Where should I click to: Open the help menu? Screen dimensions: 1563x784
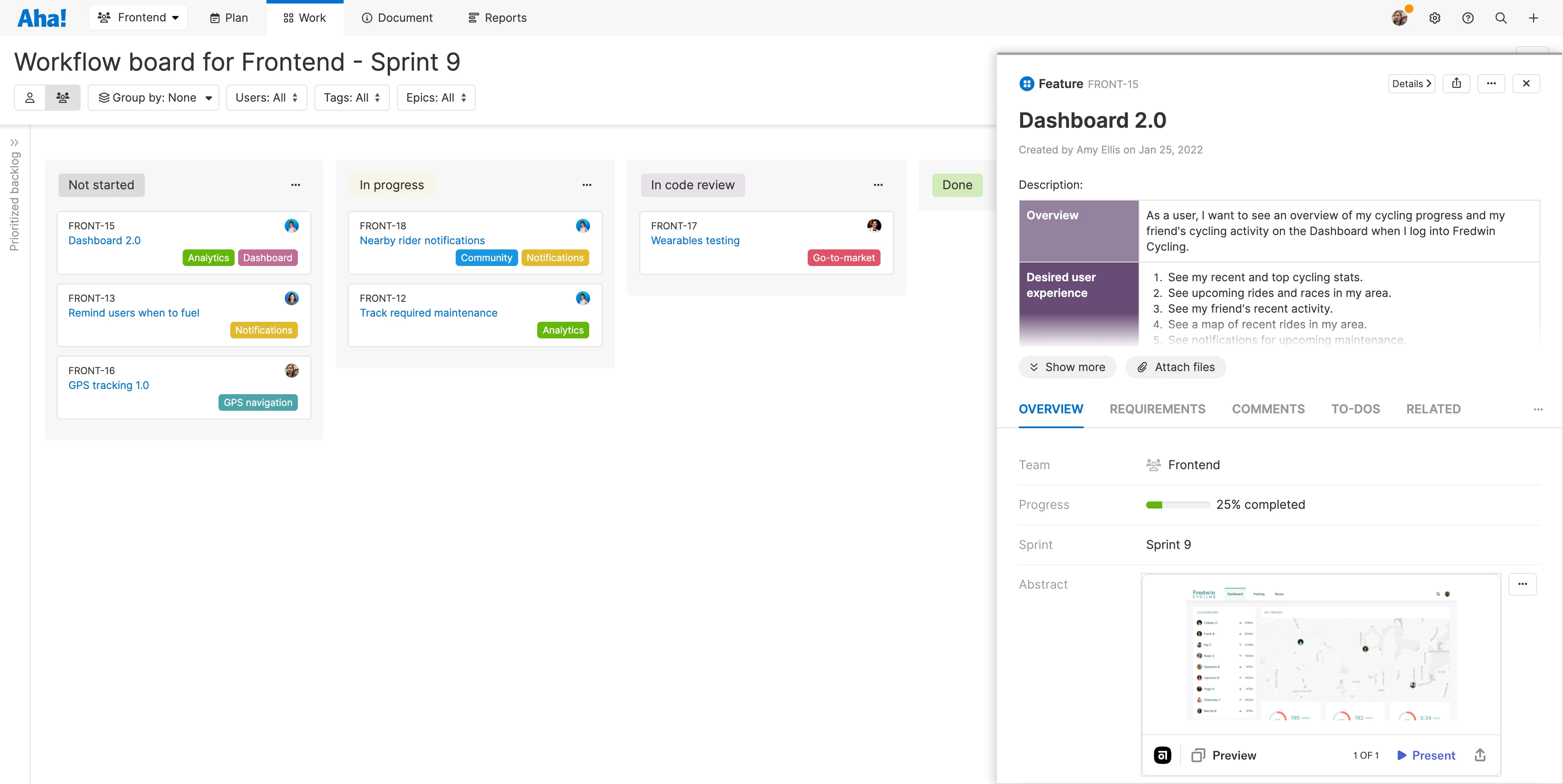[1468, 17]
